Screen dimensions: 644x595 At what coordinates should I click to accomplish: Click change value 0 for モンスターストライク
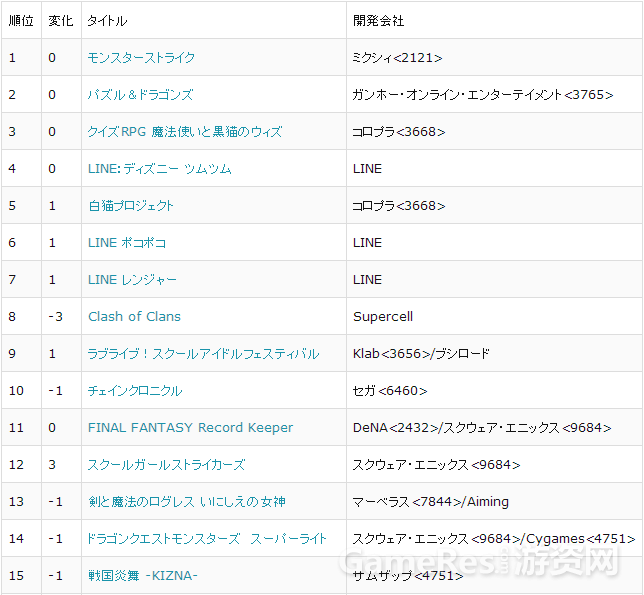click(x=52, y=57)
